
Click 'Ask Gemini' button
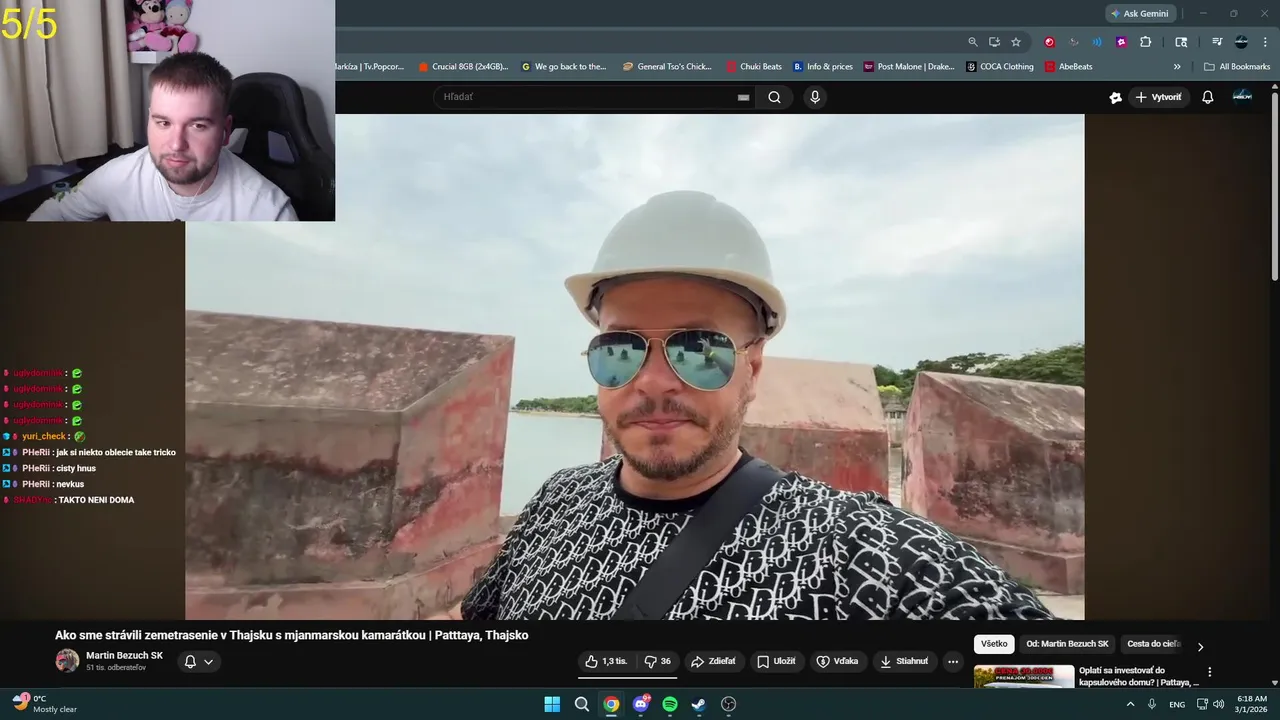pyautogui.click(x=1139, y=13)
